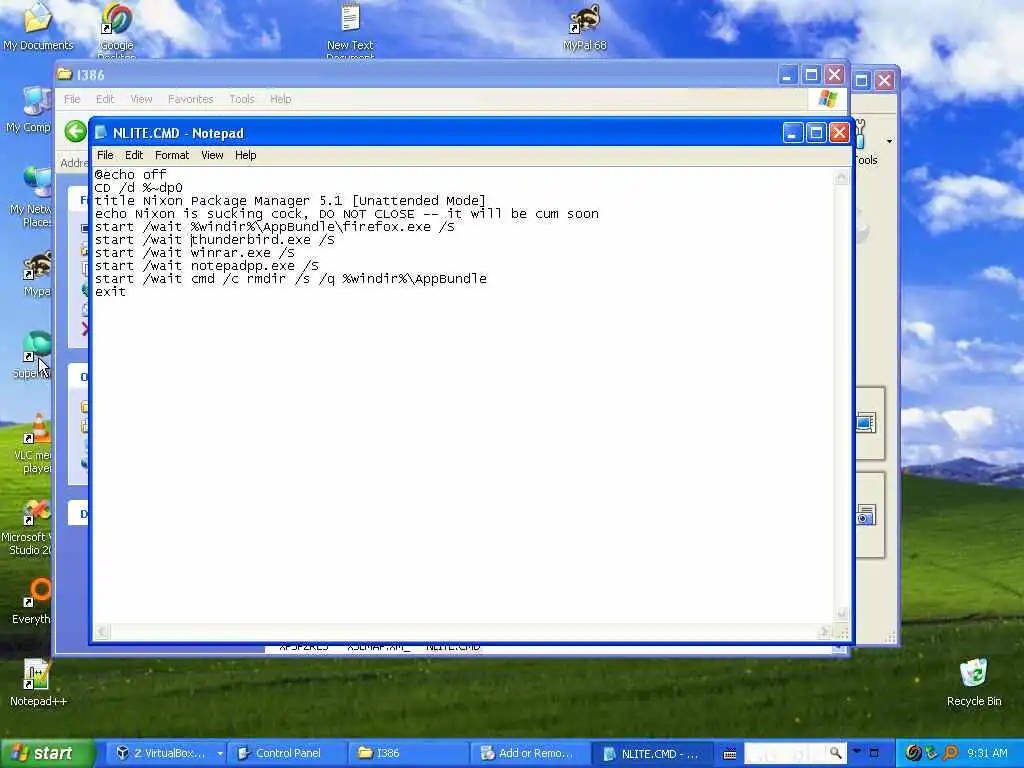Image resolution: width=1024 pixels, height=768 pixels.
Task: Click the magnifier search button on taskbar
Action: pyautogui.click(x=835, y=753)
